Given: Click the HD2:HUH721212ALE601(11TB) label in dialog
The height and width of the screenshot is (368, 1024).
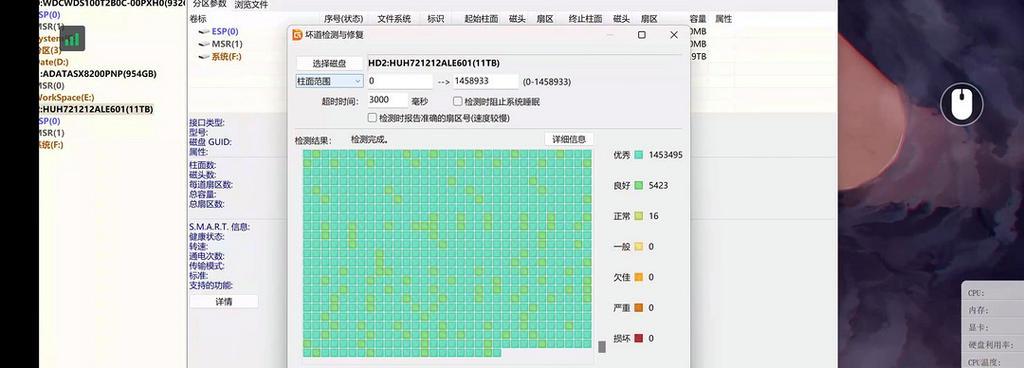Looking at the screenshot, I should pyautogui.click(x=434, y=63).
